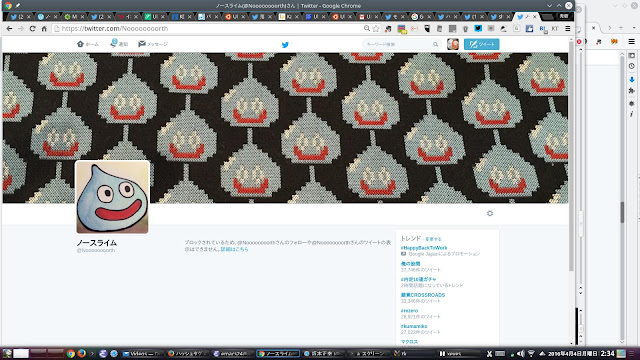Open the browser home page button
The image size is (640, 360).
(44, 29)
